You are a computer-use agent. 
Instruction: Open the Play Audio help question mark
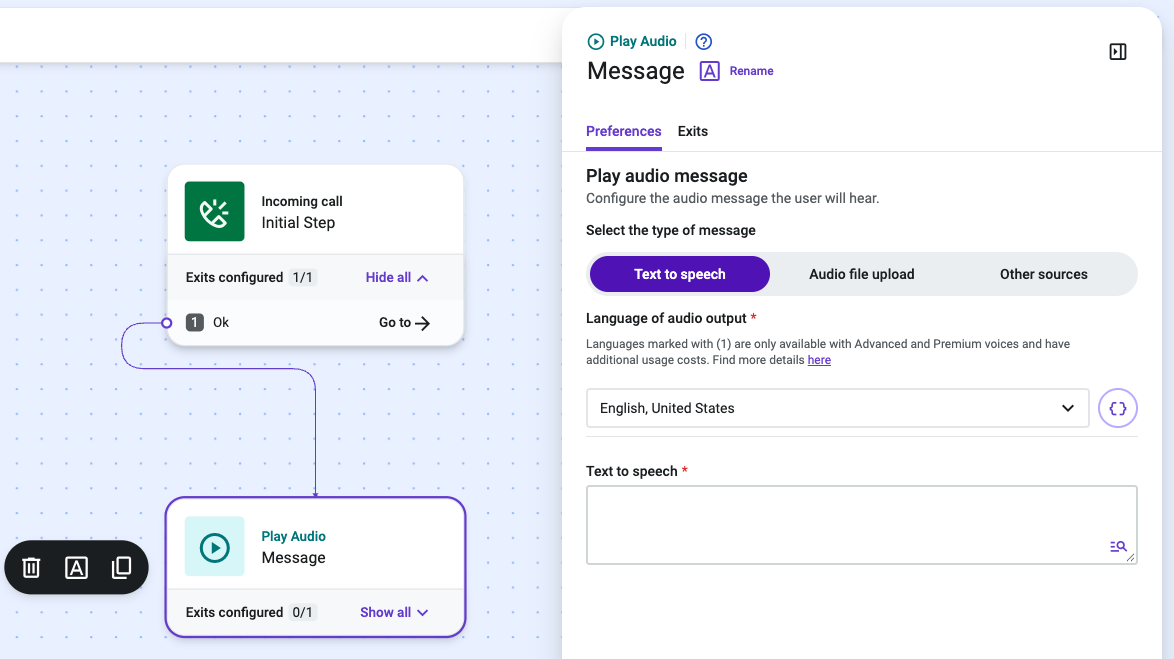click(704, 42)
